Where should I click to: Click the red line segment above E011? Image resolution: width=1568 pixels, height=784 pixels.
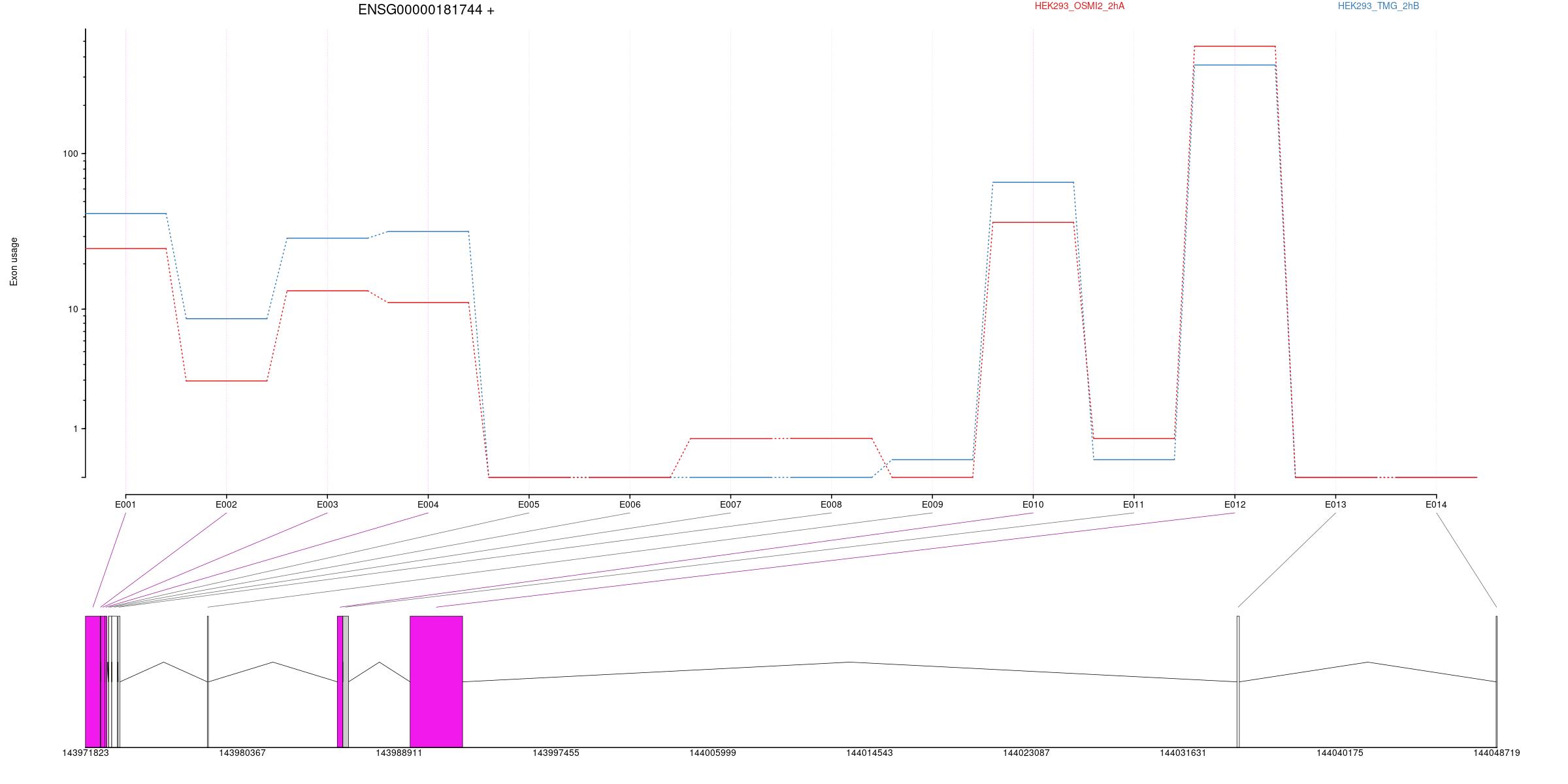pos(1134,438)
